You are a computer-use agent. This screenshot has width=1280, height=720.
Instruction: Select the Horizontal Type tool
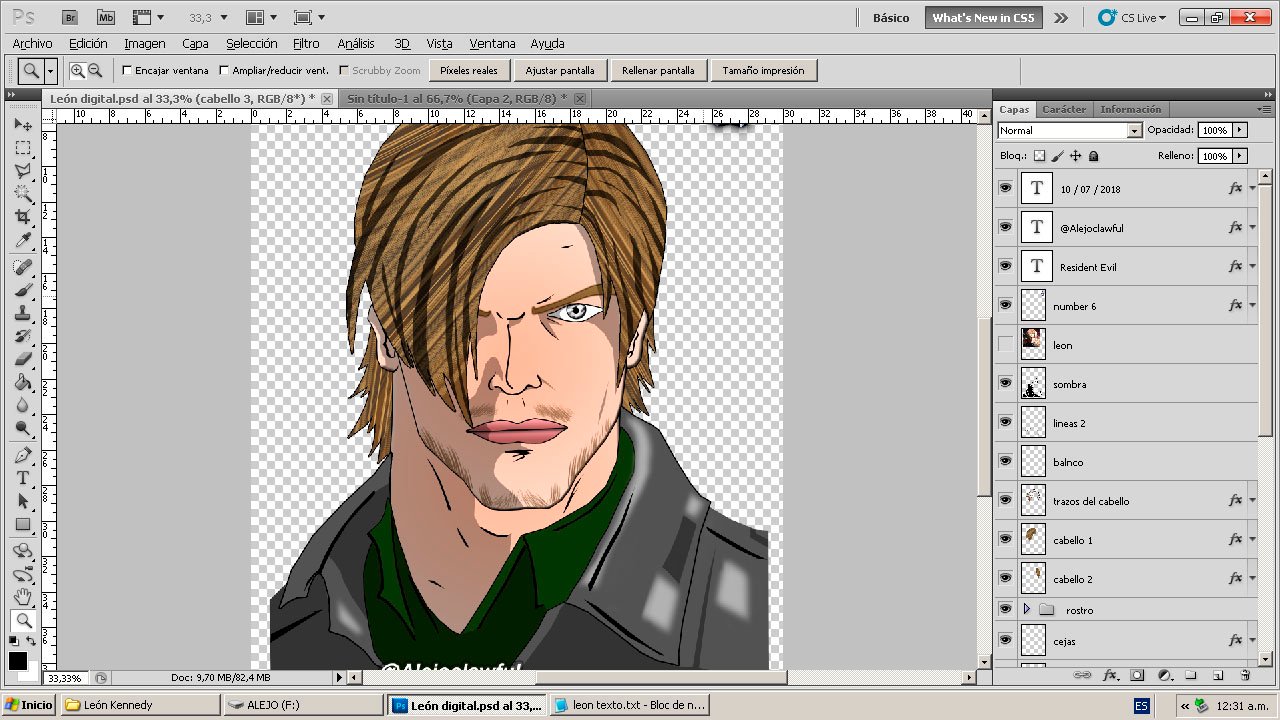23,478
